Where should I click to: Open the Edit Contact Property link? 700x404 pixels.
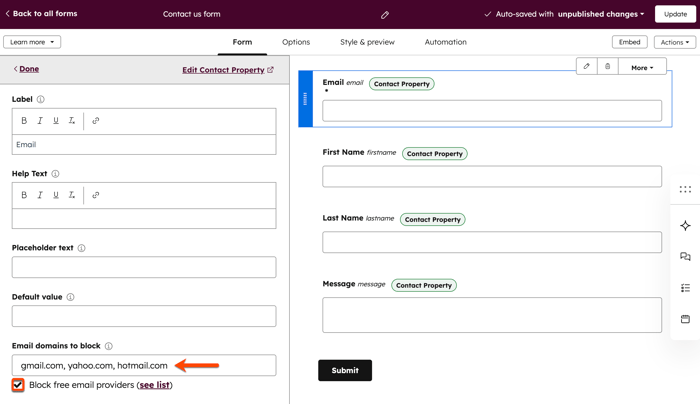(x=227, y=70)
